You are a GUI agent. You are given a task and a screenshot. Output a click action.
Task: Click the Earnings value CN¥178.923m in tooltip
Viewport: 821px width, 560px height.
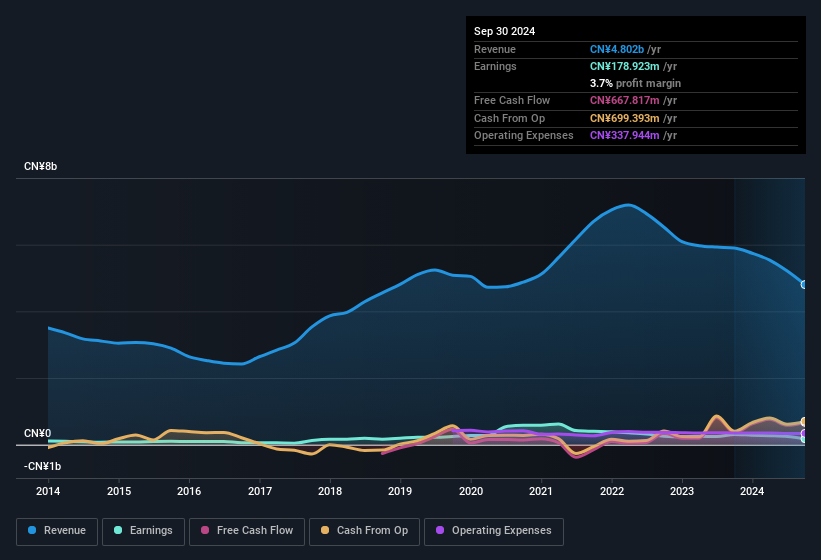(625, 66)
